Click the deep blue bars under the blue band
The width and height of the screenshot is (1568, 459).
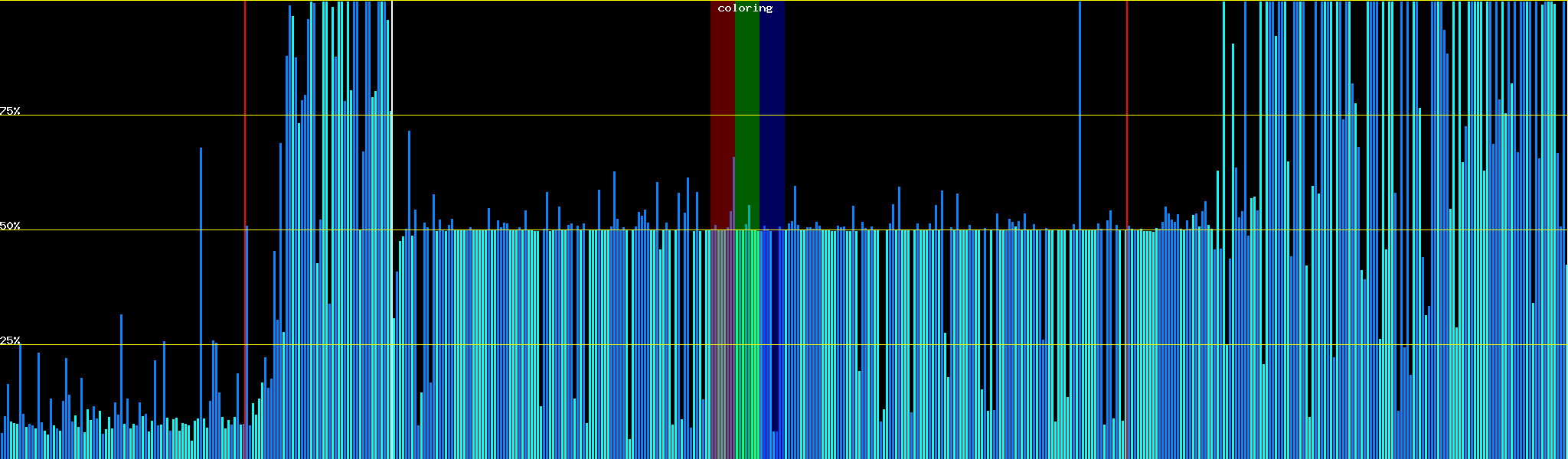pyautogui.click(x=772, y=344)
